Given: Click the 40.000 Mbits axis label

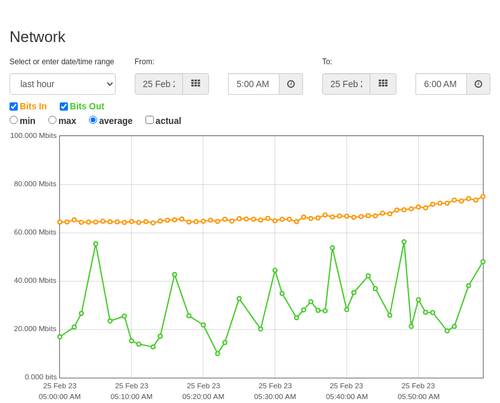Looking at the screenshot, I should click(35, 281).
